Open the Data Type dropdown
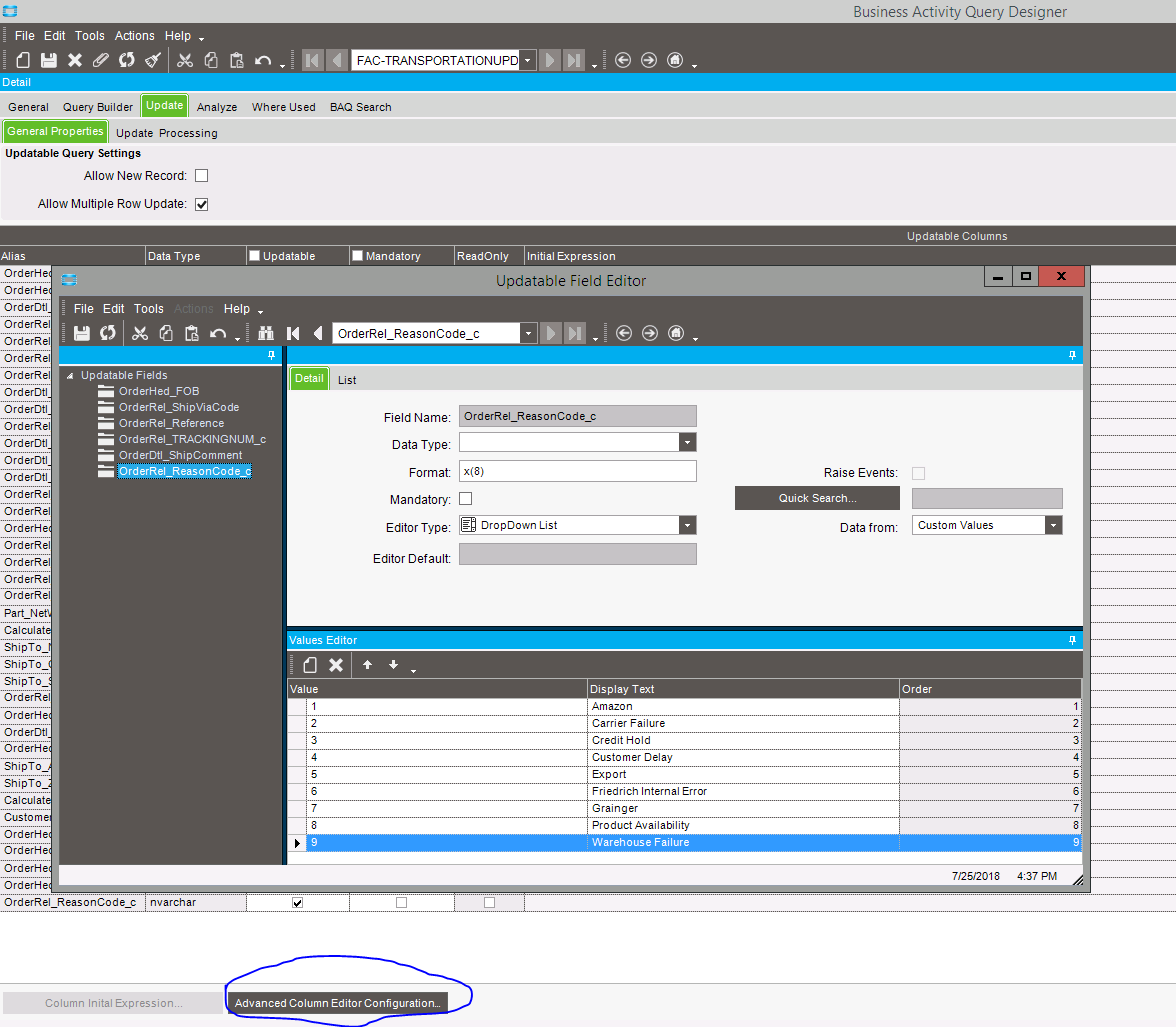The width and height of the screenshot is (1176, 1027). [x=687, y=442]
